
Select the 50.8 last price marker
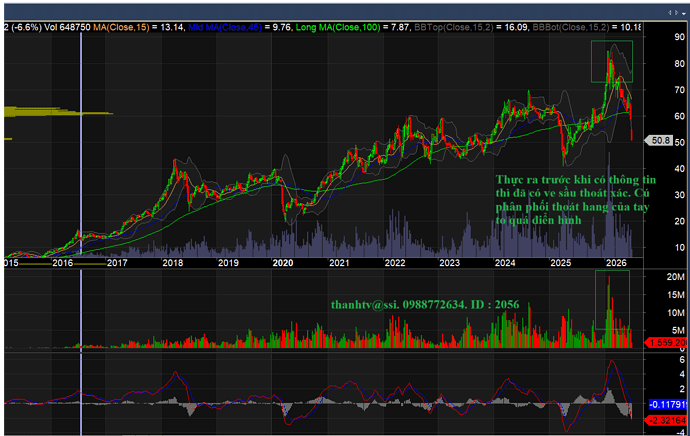pos(659,141)
